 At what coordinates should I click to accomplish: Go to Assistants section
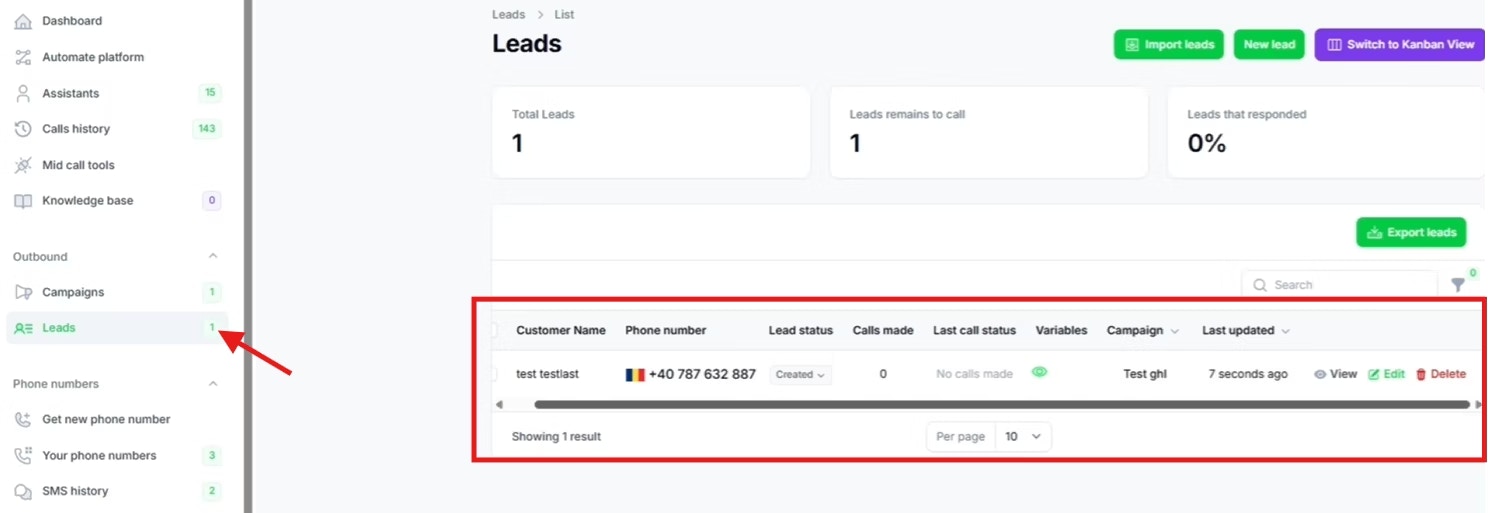click(x=71, y=93)
